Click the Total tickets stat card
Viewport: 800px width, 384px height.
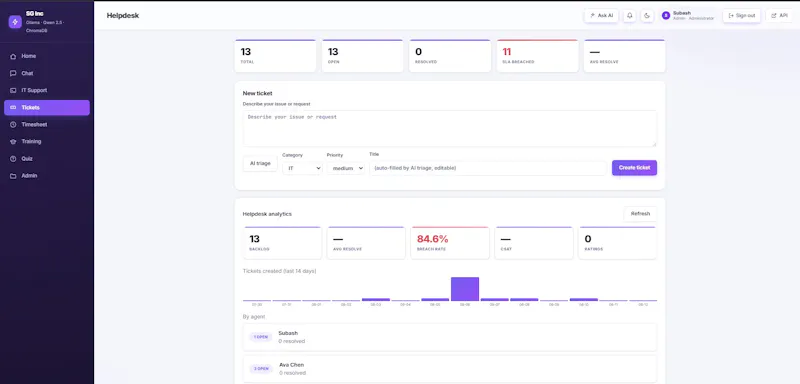click(275, 56)
